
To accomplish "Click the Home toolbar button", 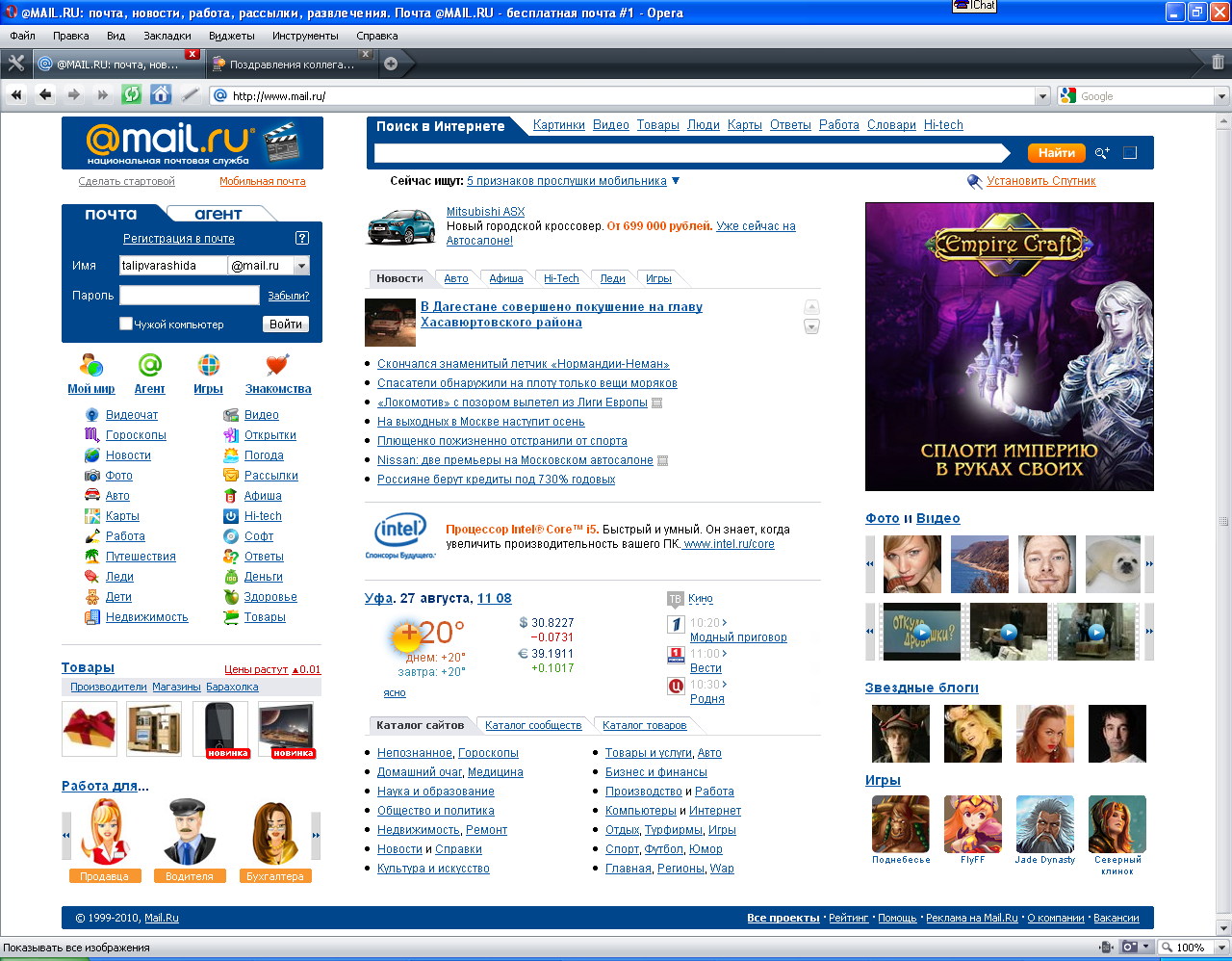I will click(x=161, y=94).
